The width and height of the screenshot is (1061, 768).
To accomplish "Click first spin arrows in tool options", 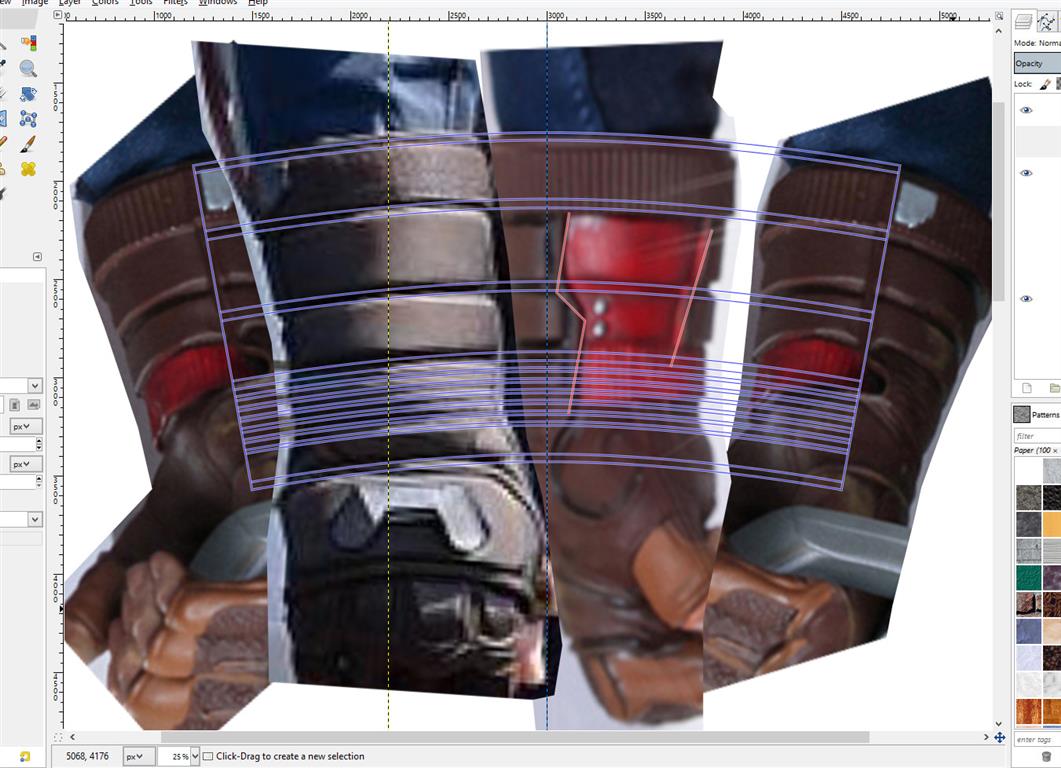I will point(39,444).
